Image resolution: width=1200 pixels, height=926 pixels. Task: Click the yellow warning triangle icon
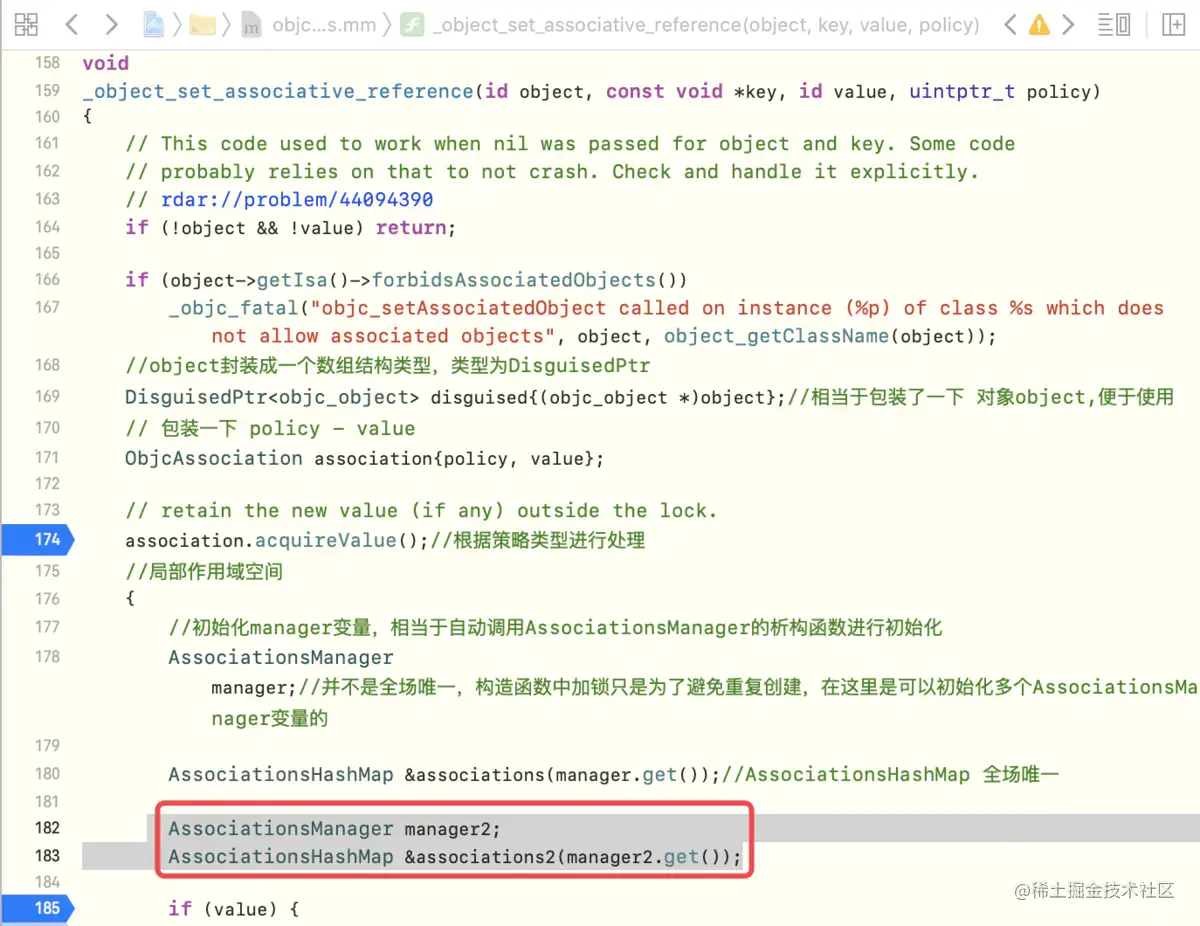point(1039,24)
